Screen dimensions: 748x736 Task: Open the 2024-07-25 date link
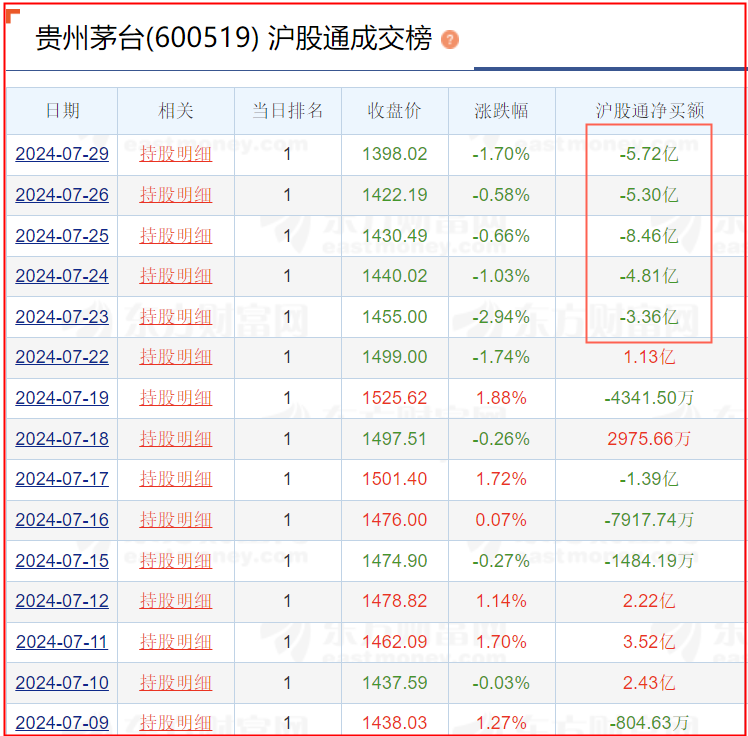(x=62, y=236)
